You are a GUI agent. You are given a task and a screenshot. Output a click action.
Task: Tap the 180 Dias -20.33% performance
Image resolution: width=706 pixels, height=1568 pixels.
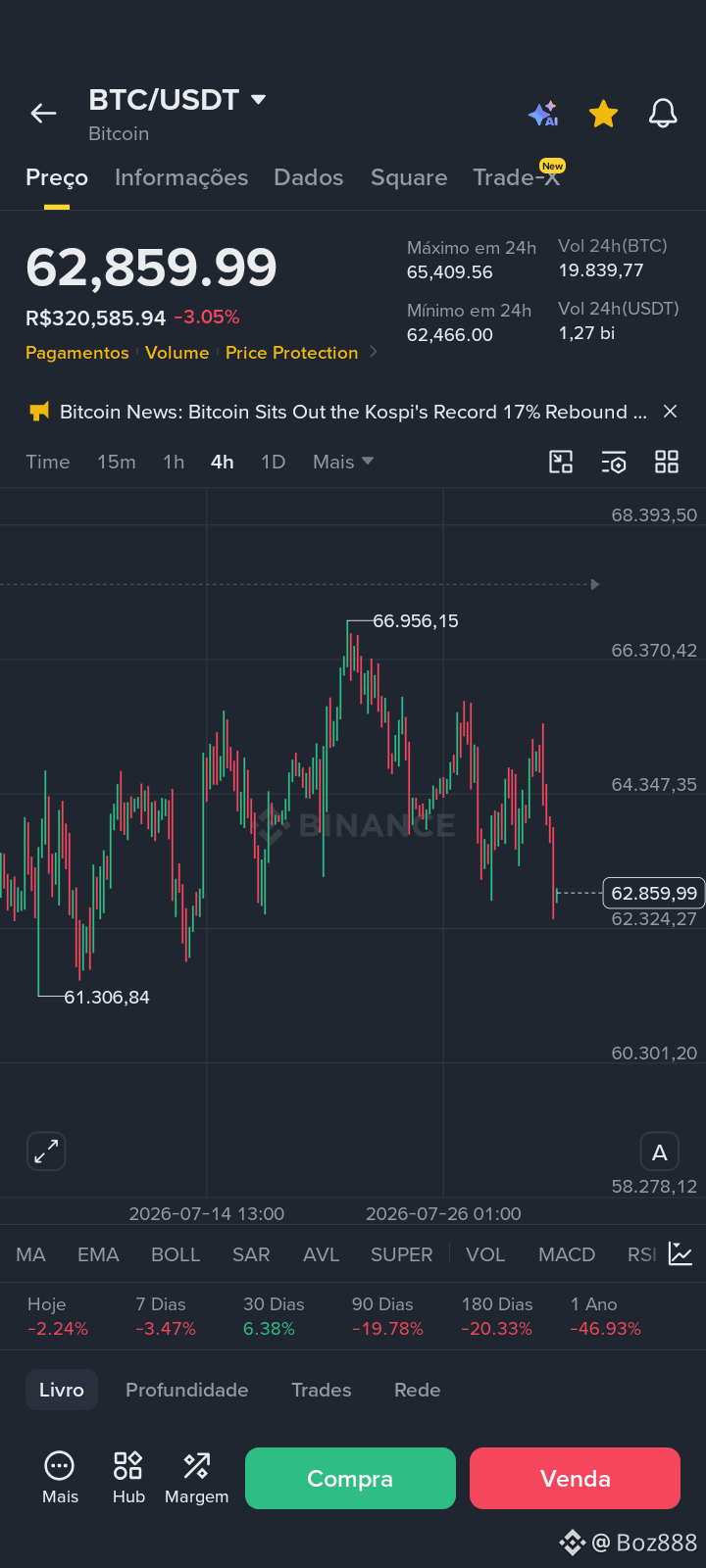[x=497, y=1316]
